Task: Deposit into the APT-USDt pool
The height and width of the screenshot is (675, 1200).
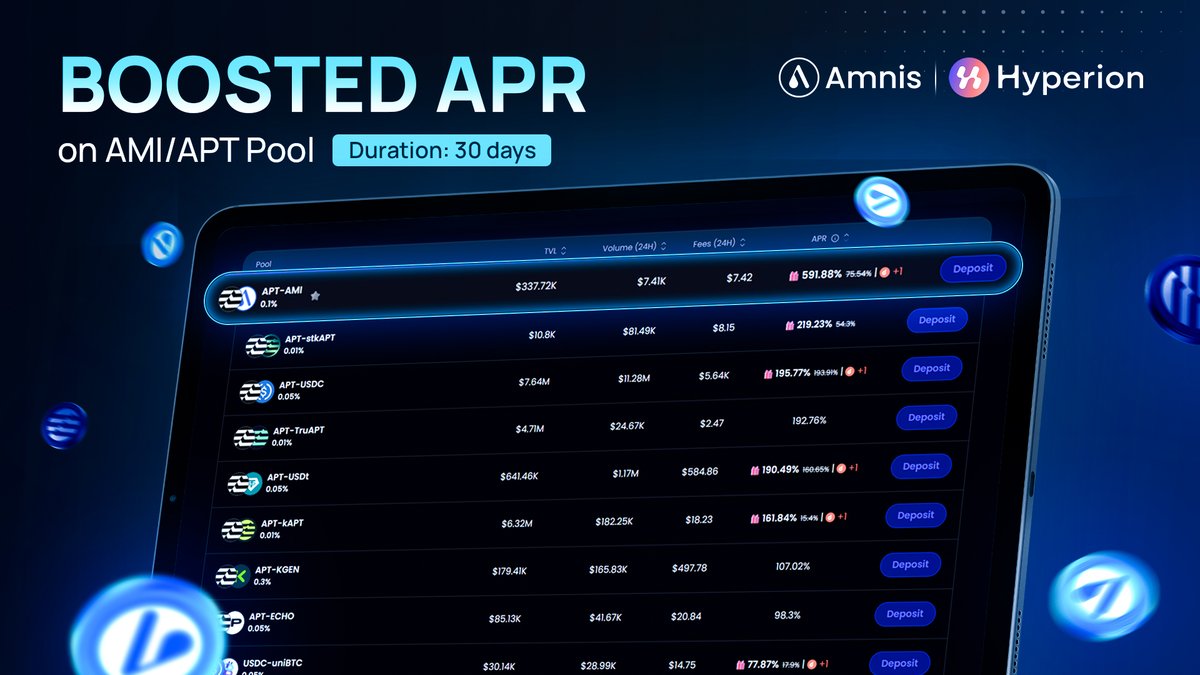Action: coord(921,466)
